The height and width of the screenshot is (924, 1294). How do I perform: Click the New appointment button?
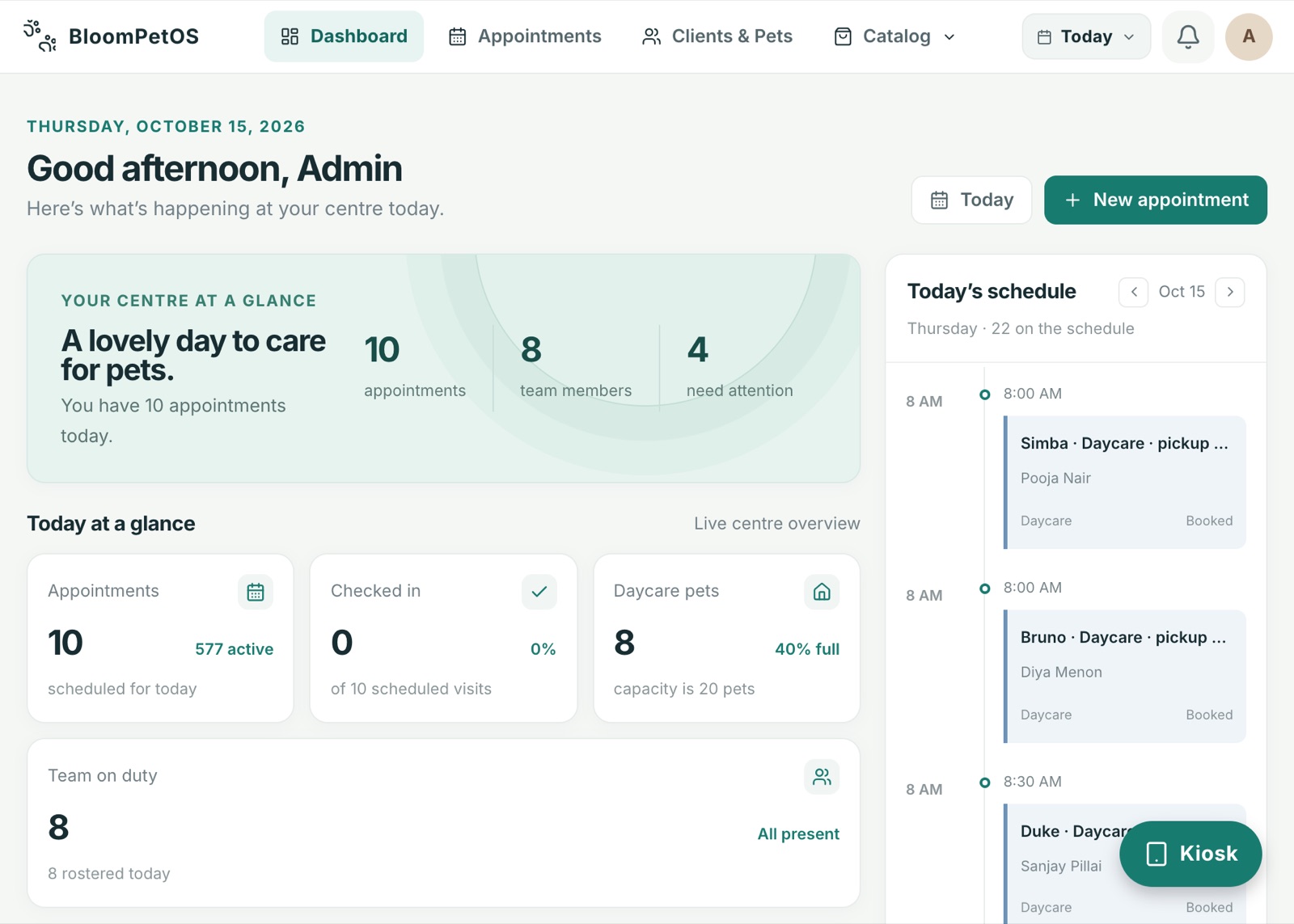[1155, 200]
